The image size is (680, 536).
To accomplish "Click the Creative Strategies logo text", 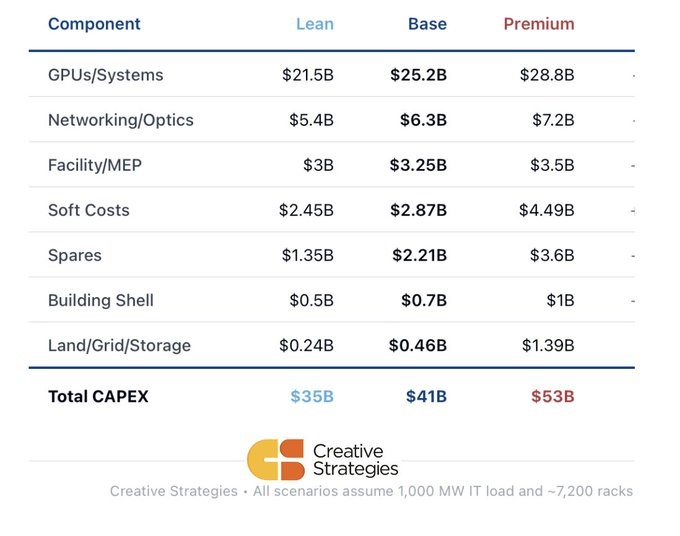I will point(355,460).
